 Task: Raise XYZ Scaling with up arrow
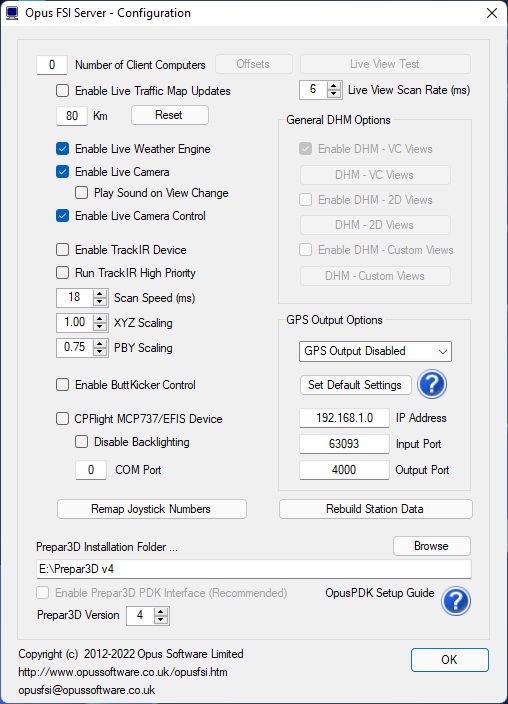[100, 319]
